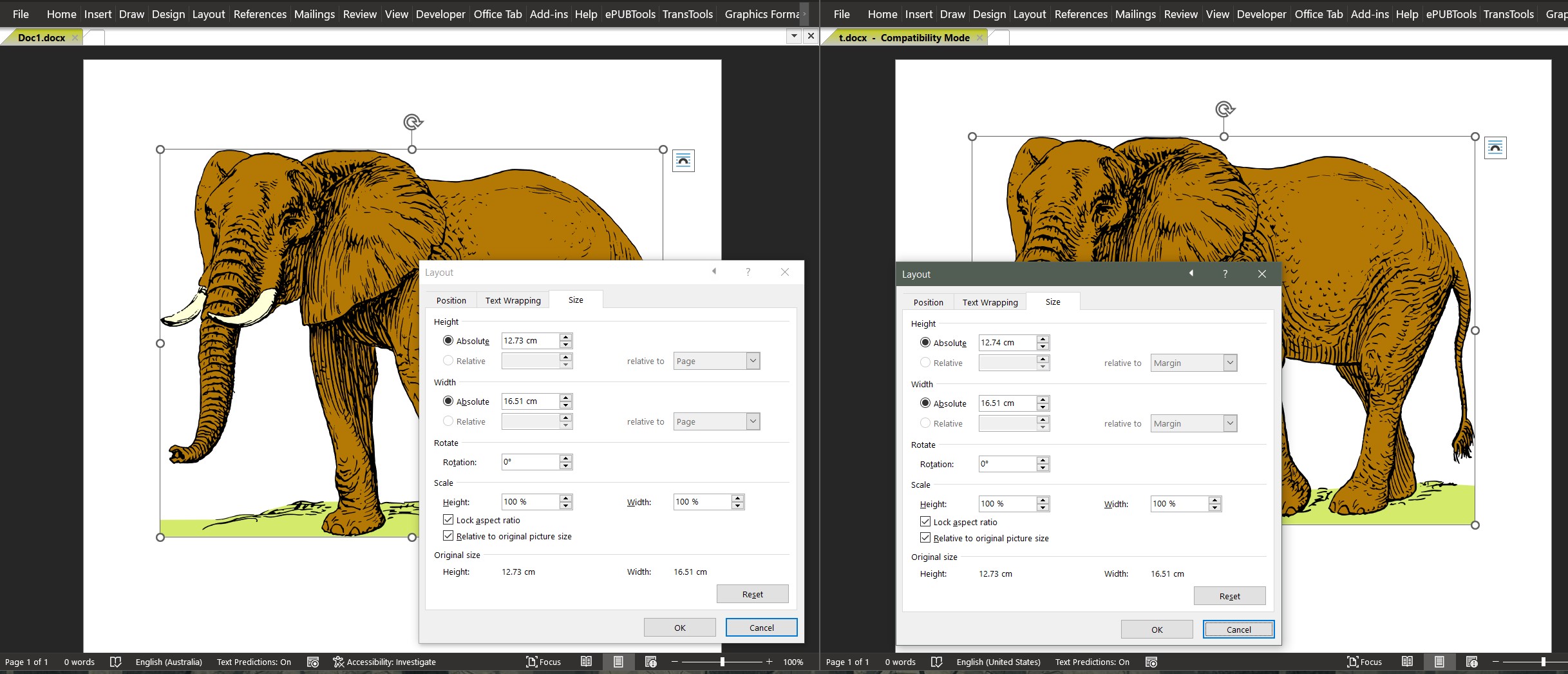Select Height Absolute radio in left dialog

(x=448, y=340)
